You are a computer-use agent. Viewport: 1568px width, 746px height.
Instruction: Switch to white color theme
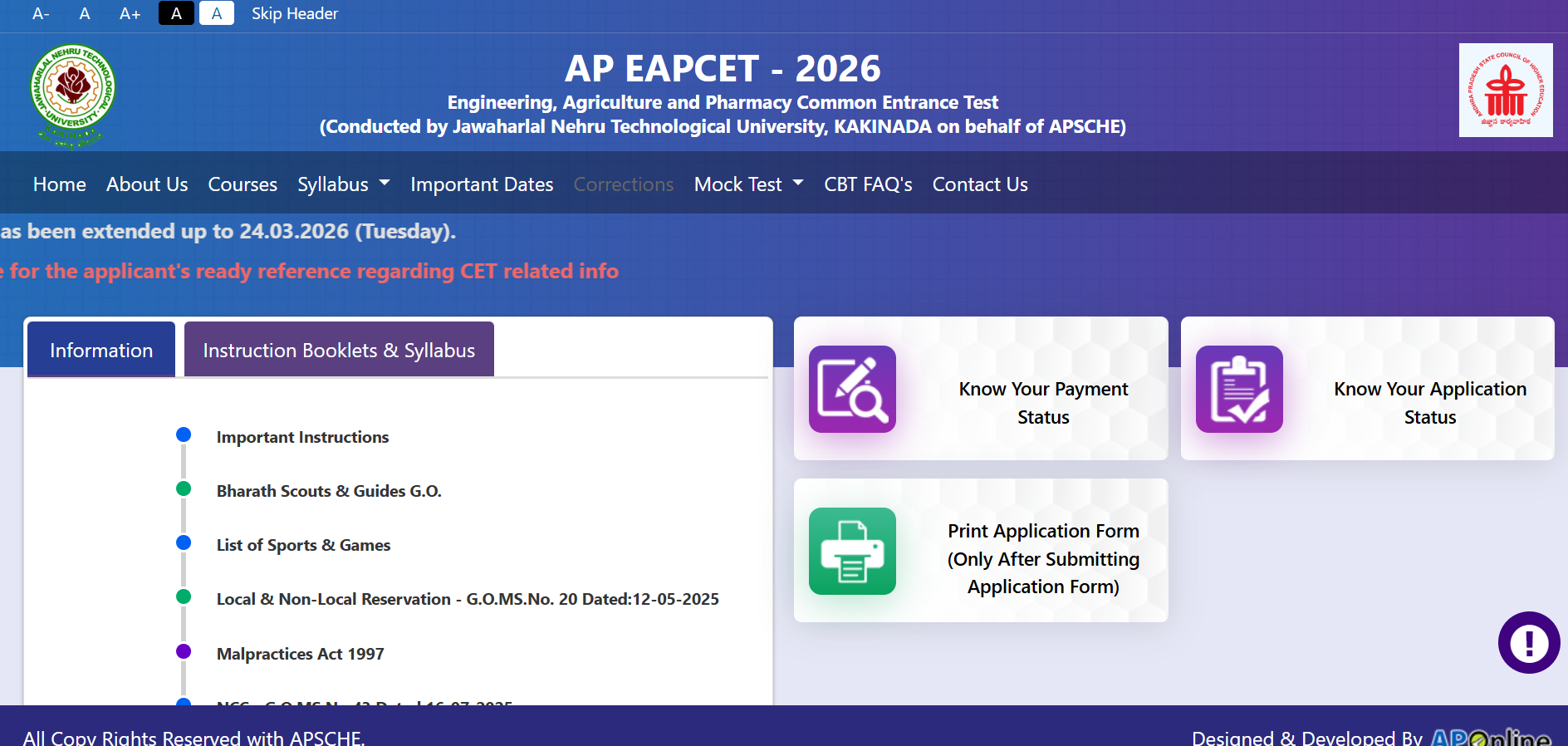click(x=217, y=14)
